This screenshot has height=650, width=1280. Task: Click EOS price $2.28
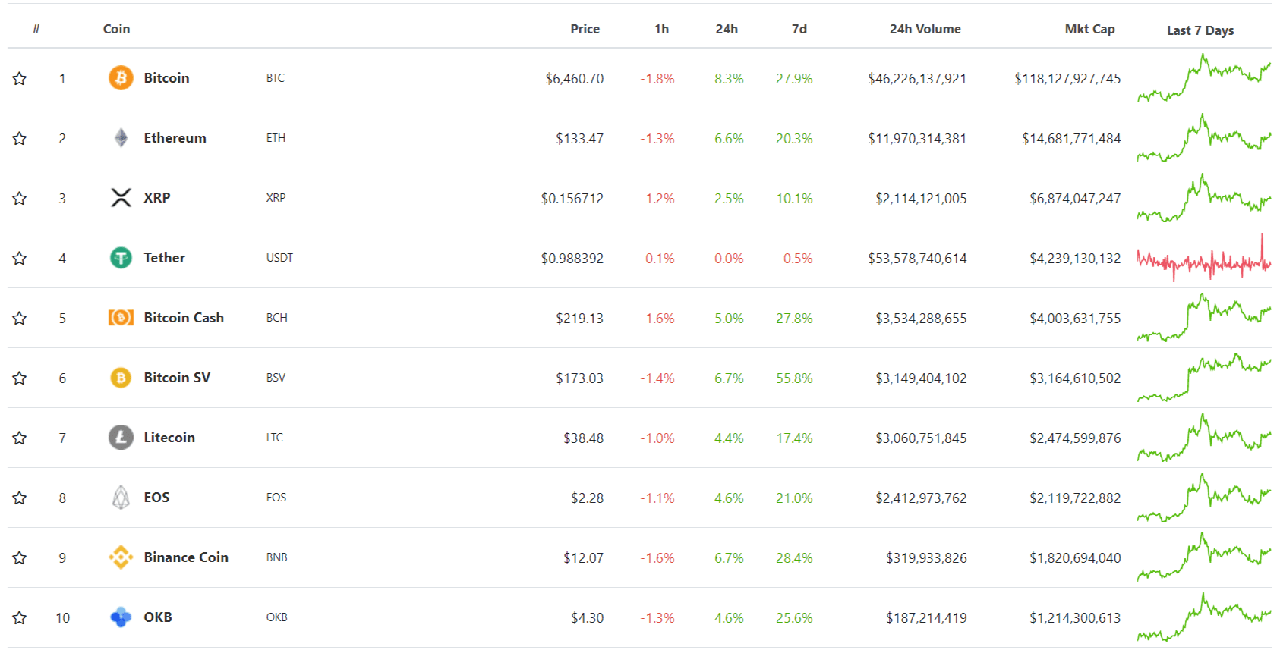click(x=587, y=497)
